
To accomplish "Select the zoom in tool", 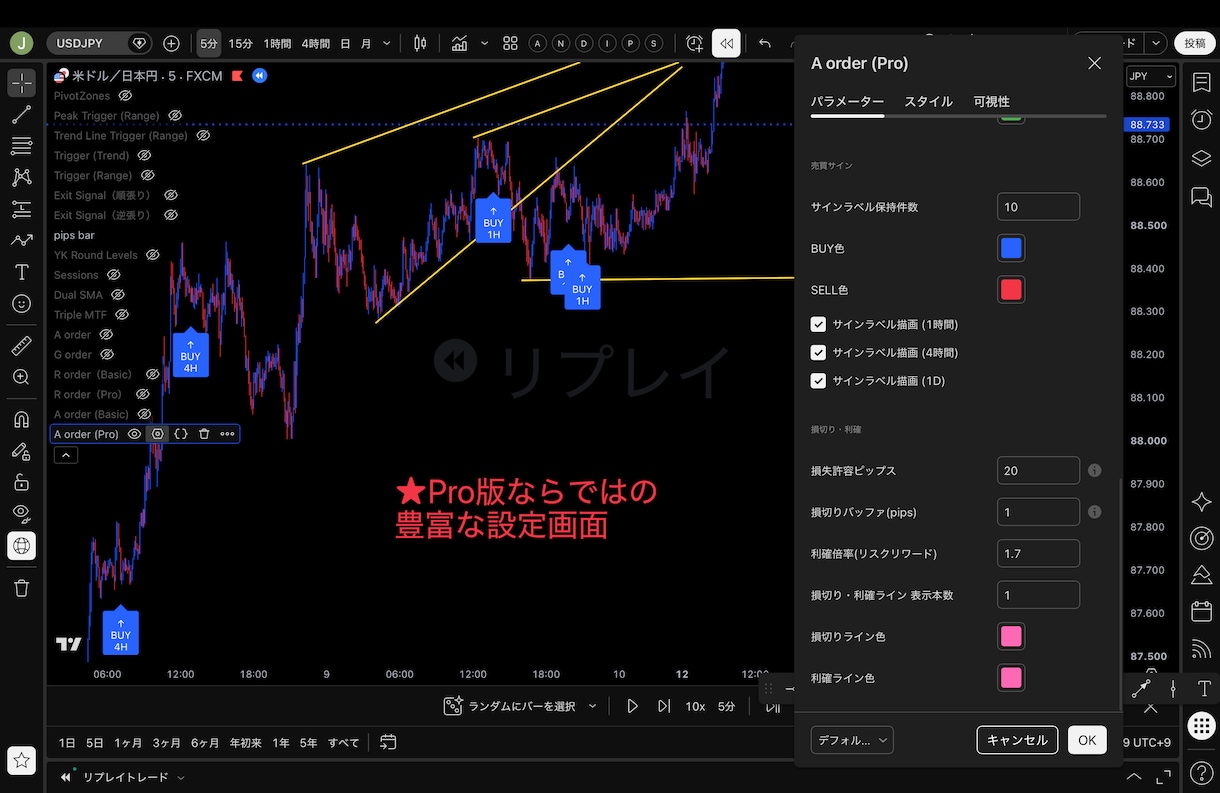I will coord(21,377).
